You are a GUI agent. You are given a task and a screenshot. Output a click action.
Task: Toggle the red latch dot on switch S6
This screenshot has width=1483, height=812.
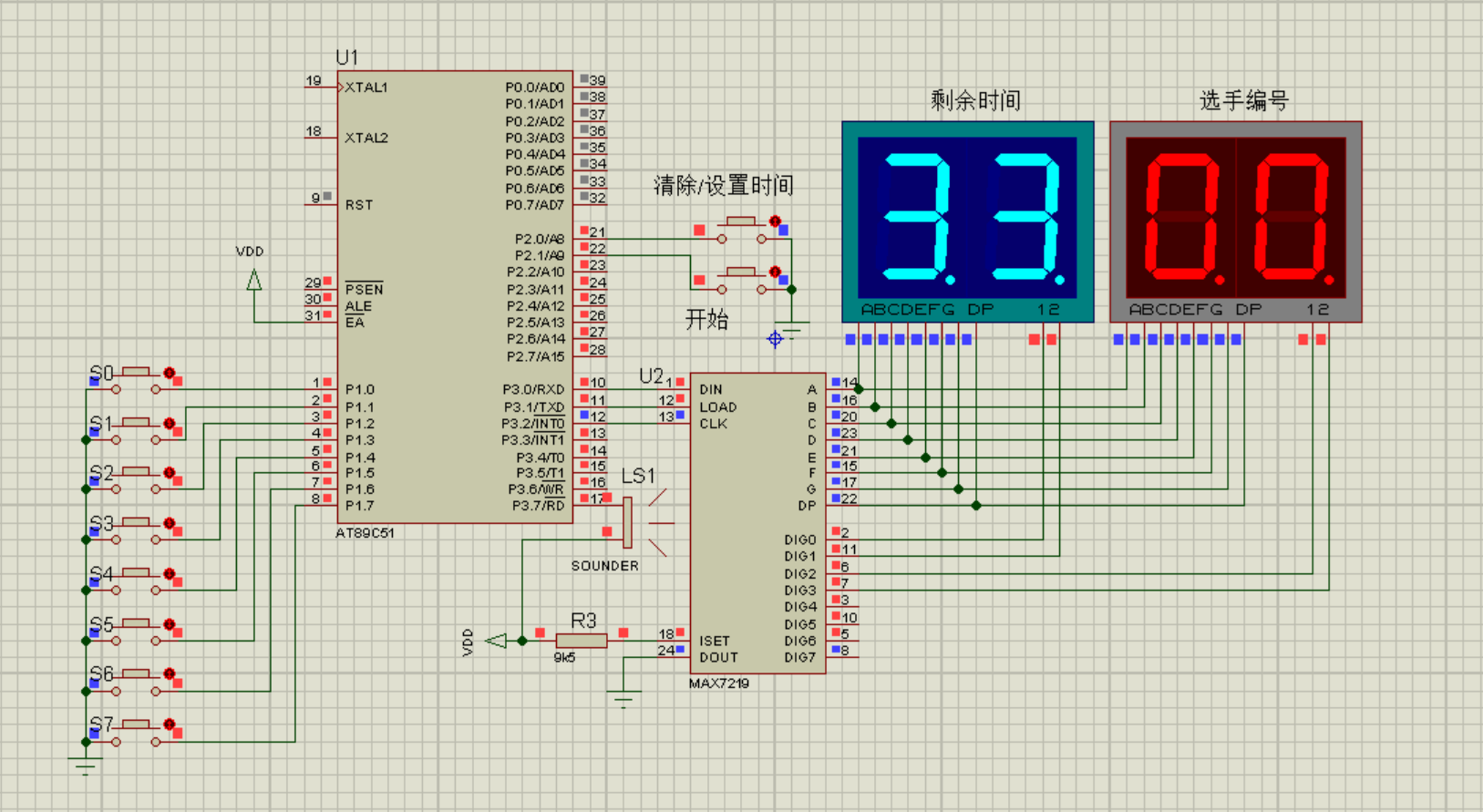pos(170,674)
